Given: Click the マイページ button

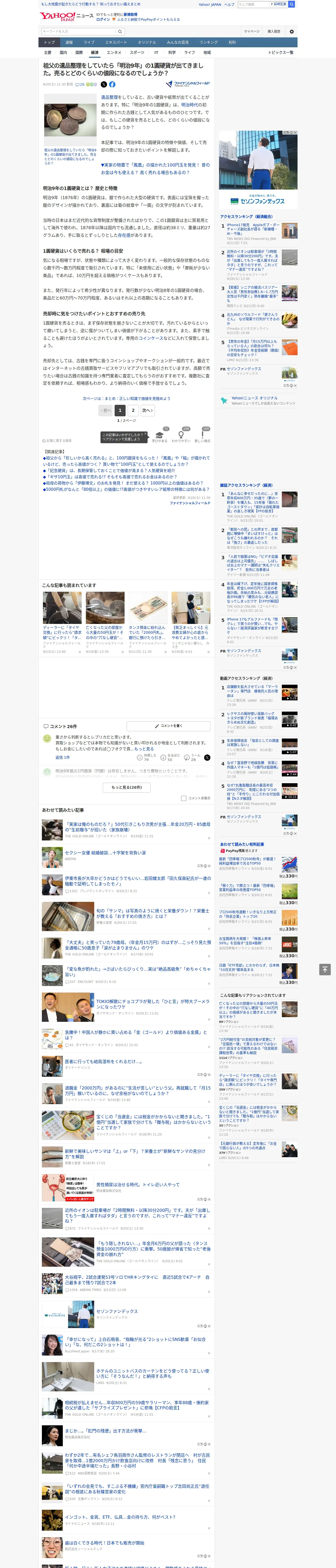Looking at the screenshot, I should point(251,32).
